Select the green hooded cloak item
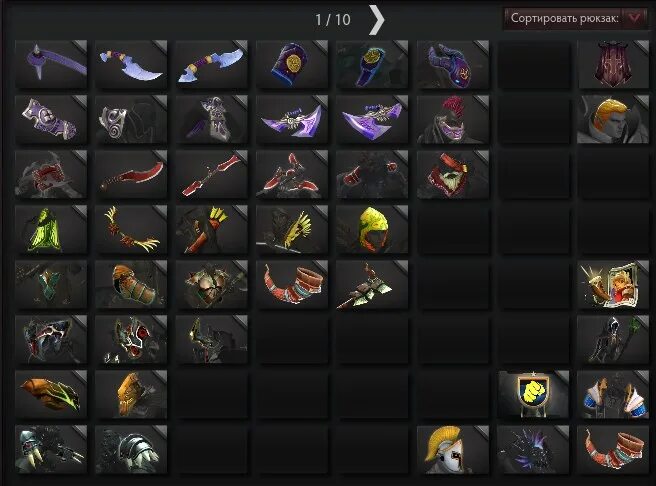Image resolution: width=656 pixels, height=486 pixels. tap(51, 229)
